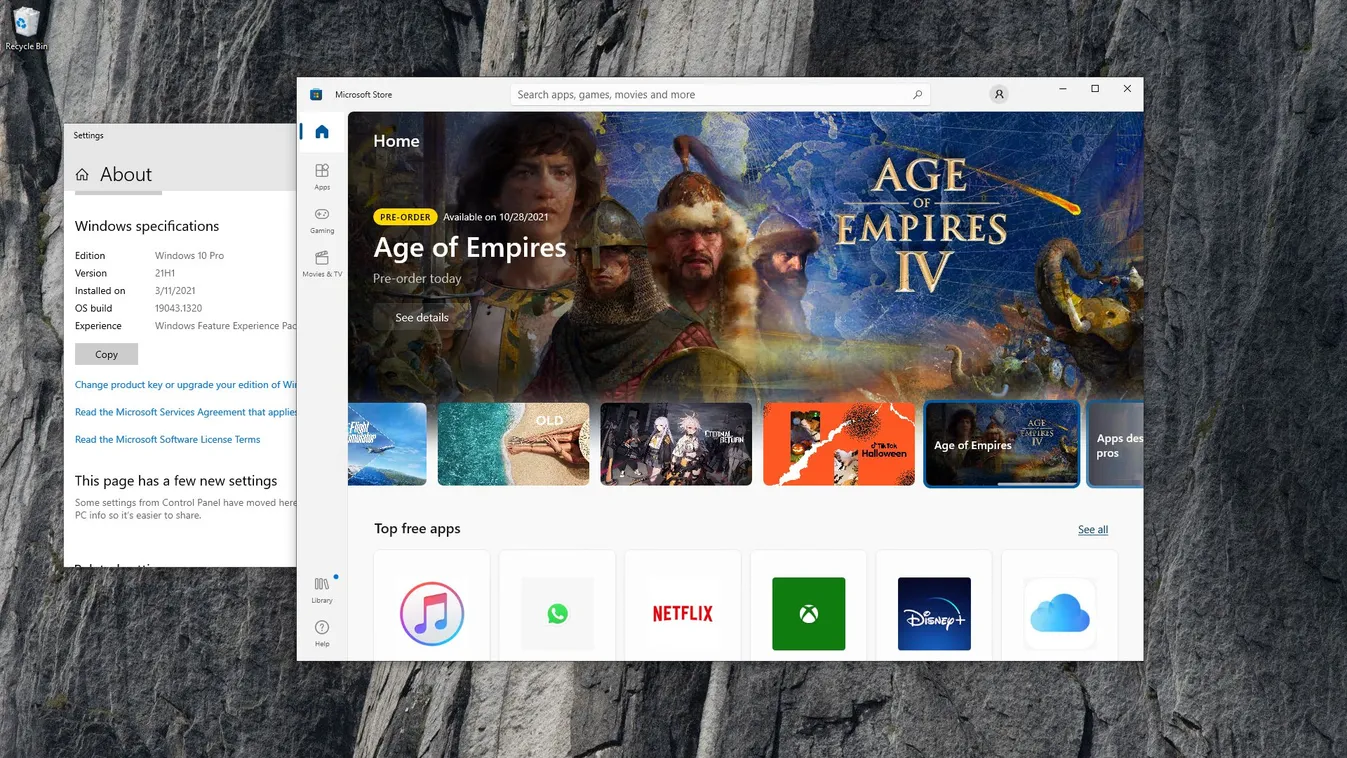Image resolution: width=1347 pixels, height=758 pixels.
Task: Open Apps section in Store sidebar
Action: 322,177
